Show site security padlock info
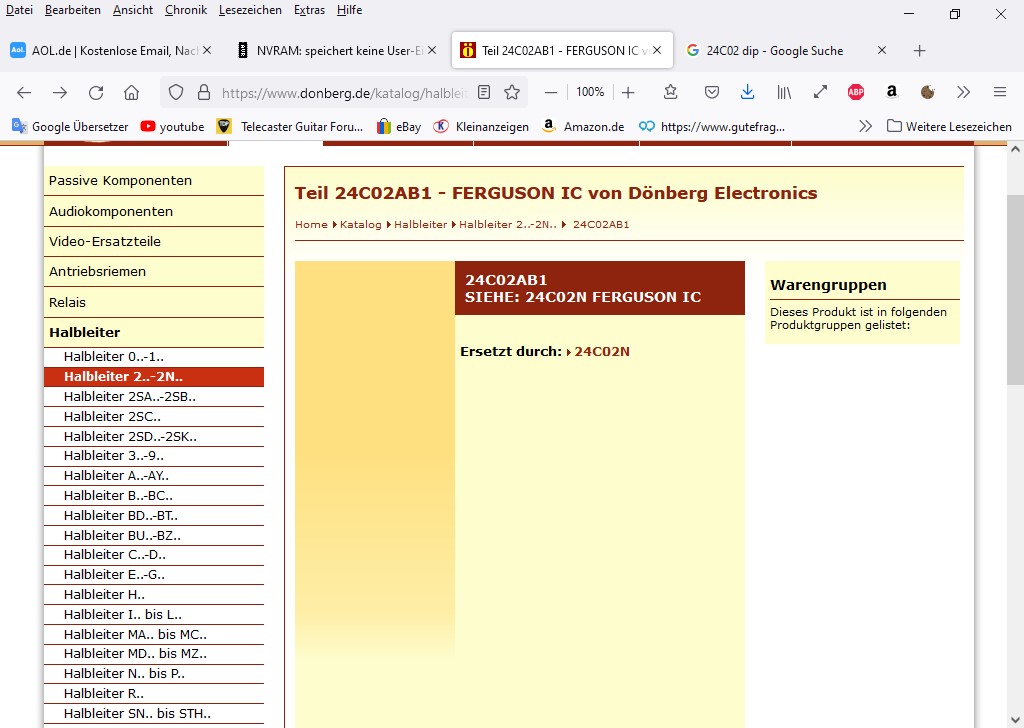The width and height of the screenshot is (1024, 728). tap(204, 92)
